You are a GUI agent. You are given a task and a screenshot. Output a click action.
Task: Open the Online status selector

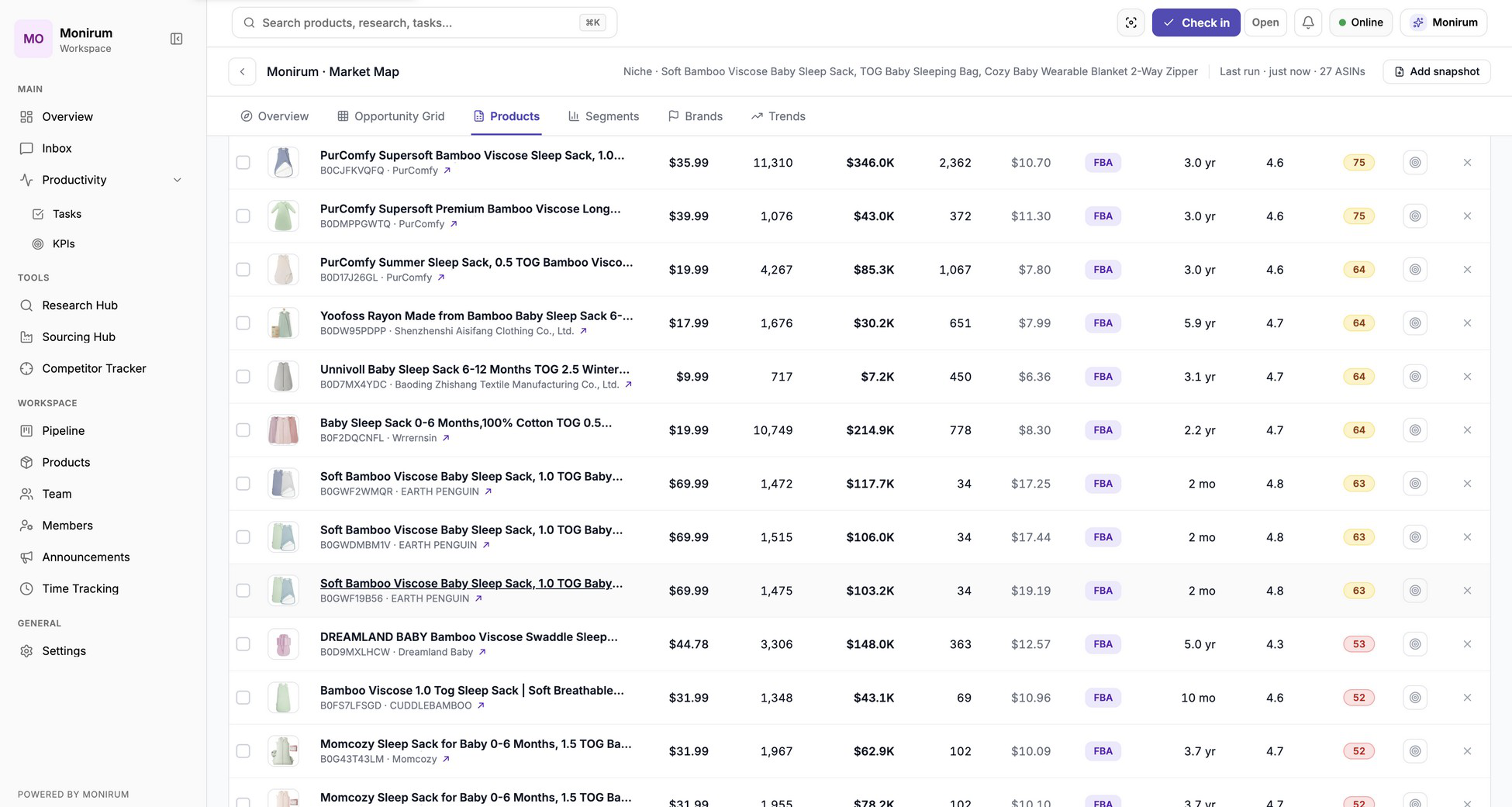point(1361,22)
